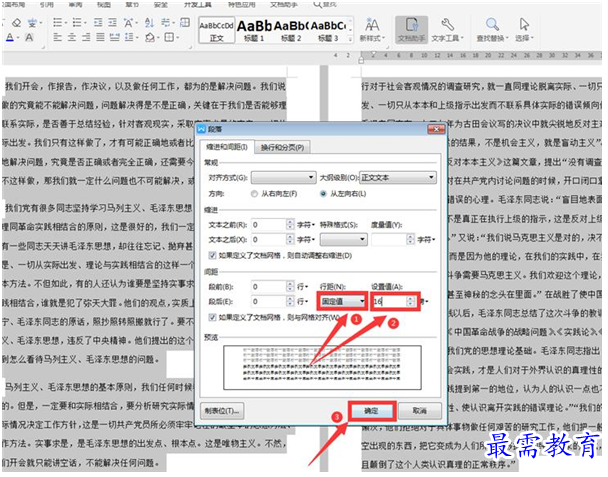Open the 对齐方式(G) alignment dropdown
Viewport: 608px width, 477px height.
coord(283,178)
